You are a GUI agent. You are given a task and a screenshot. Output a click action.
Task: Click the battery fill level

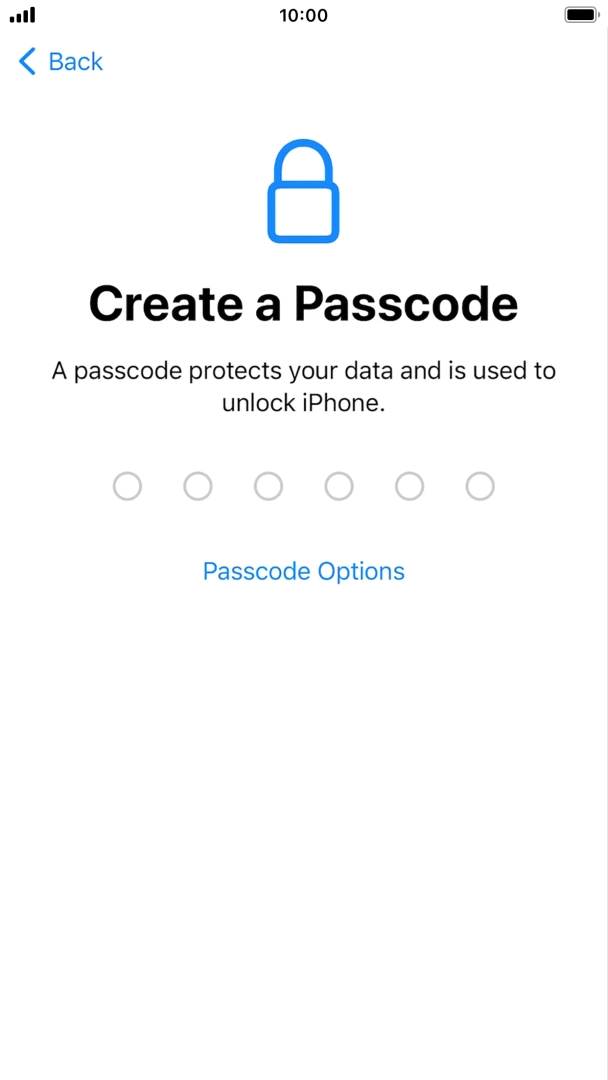click(578, 14)
